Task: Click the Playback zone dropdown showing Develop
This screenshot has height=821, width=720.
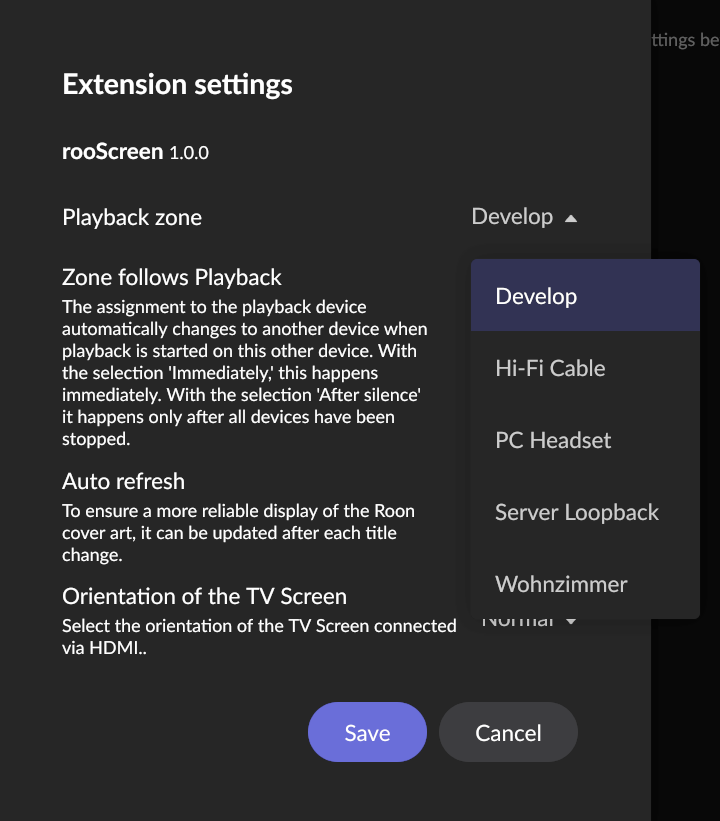Action: [x=512, y=217]
